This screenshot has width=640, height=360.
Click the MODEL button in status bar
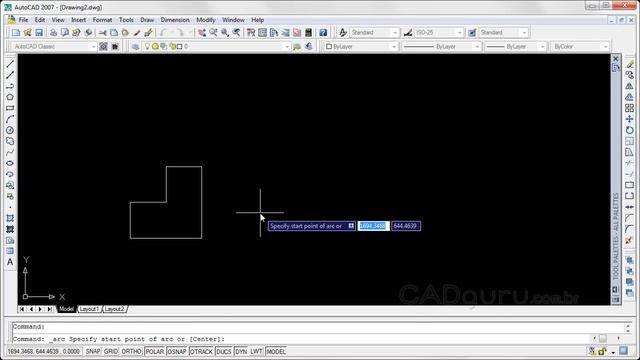click(276, 351)
